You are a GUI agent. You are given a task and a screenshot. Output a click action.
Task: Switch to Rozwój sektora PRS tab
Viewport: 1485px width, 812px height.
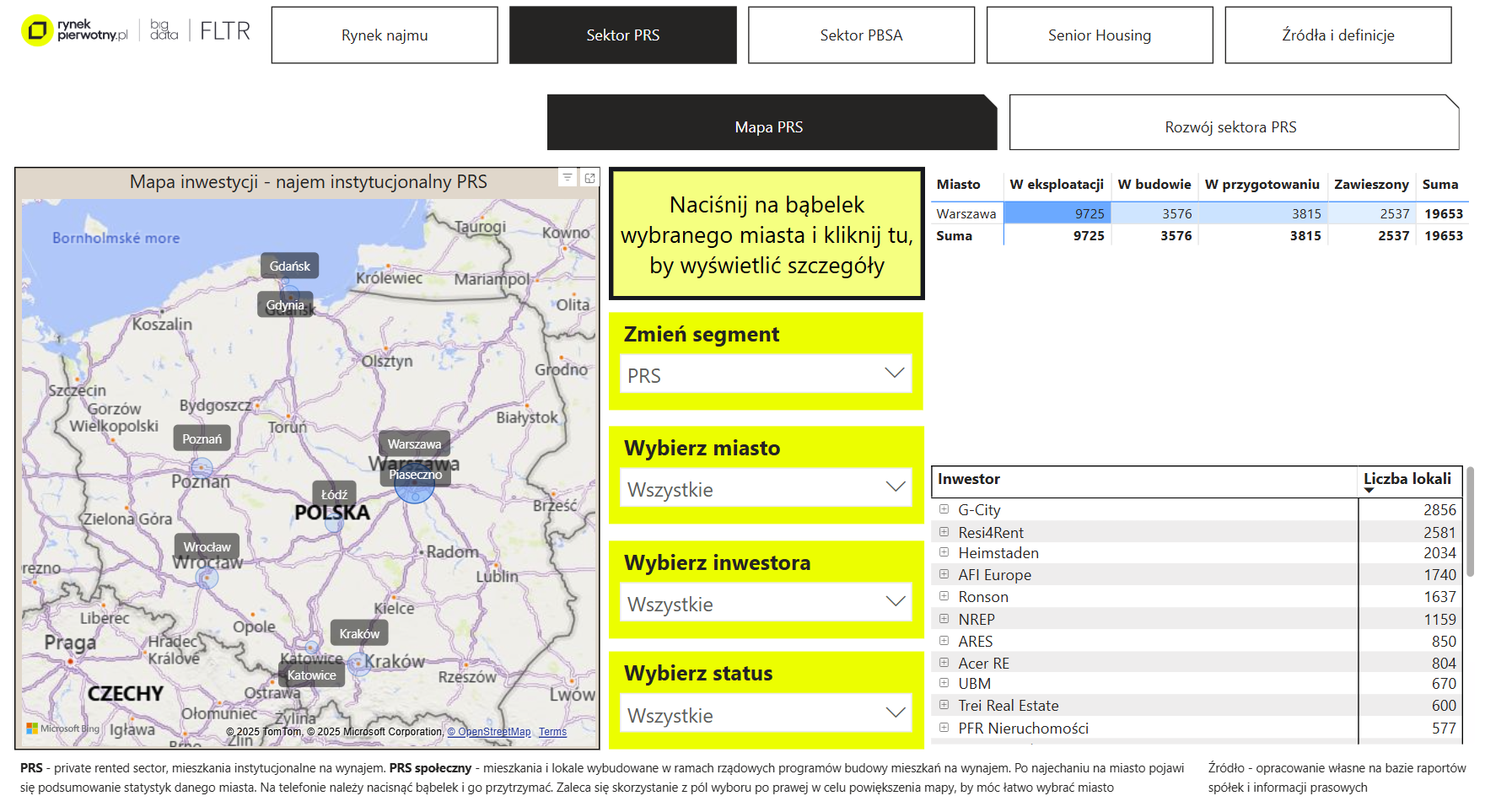tap(1230, 126)
